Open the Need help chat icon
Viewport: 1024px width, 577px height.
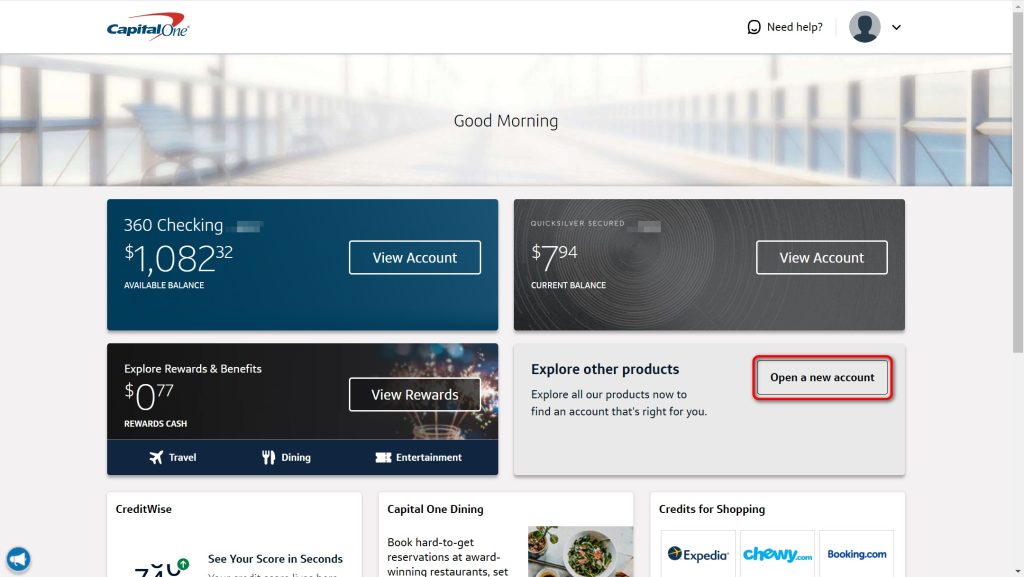(x=754, y=27)
